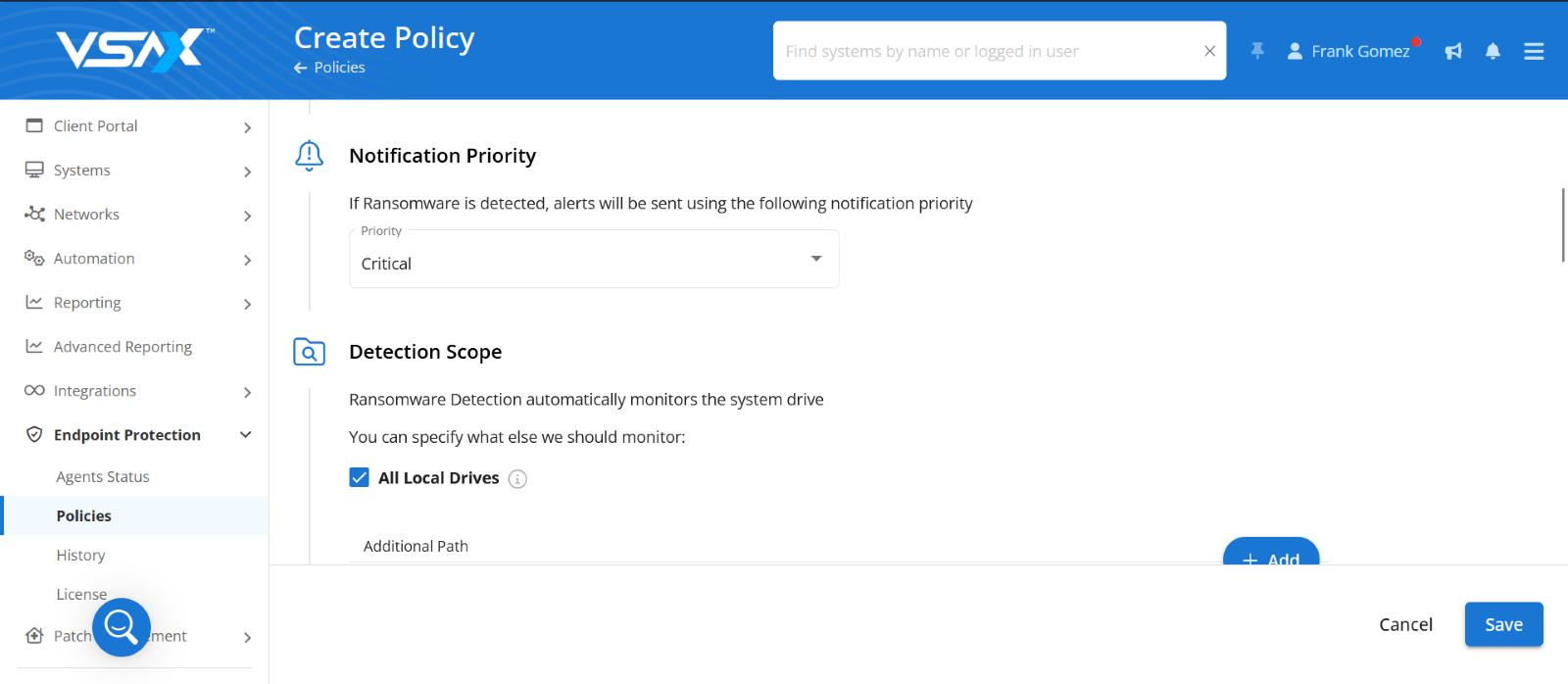Click the Frank Gomez user profile

(1348, 51)
